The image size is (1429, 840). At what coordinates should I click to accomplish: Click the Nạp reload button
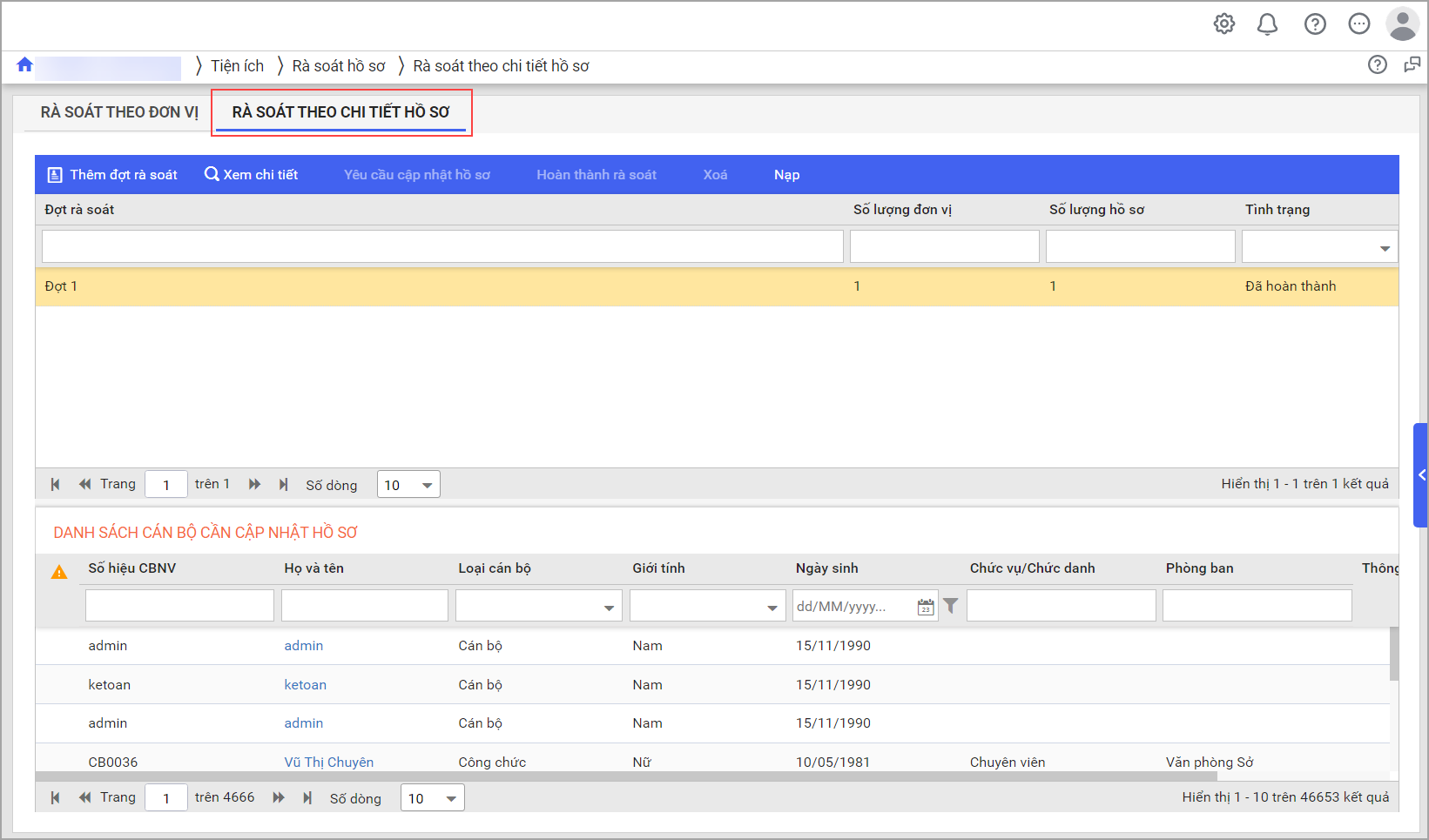coord(786,175)
